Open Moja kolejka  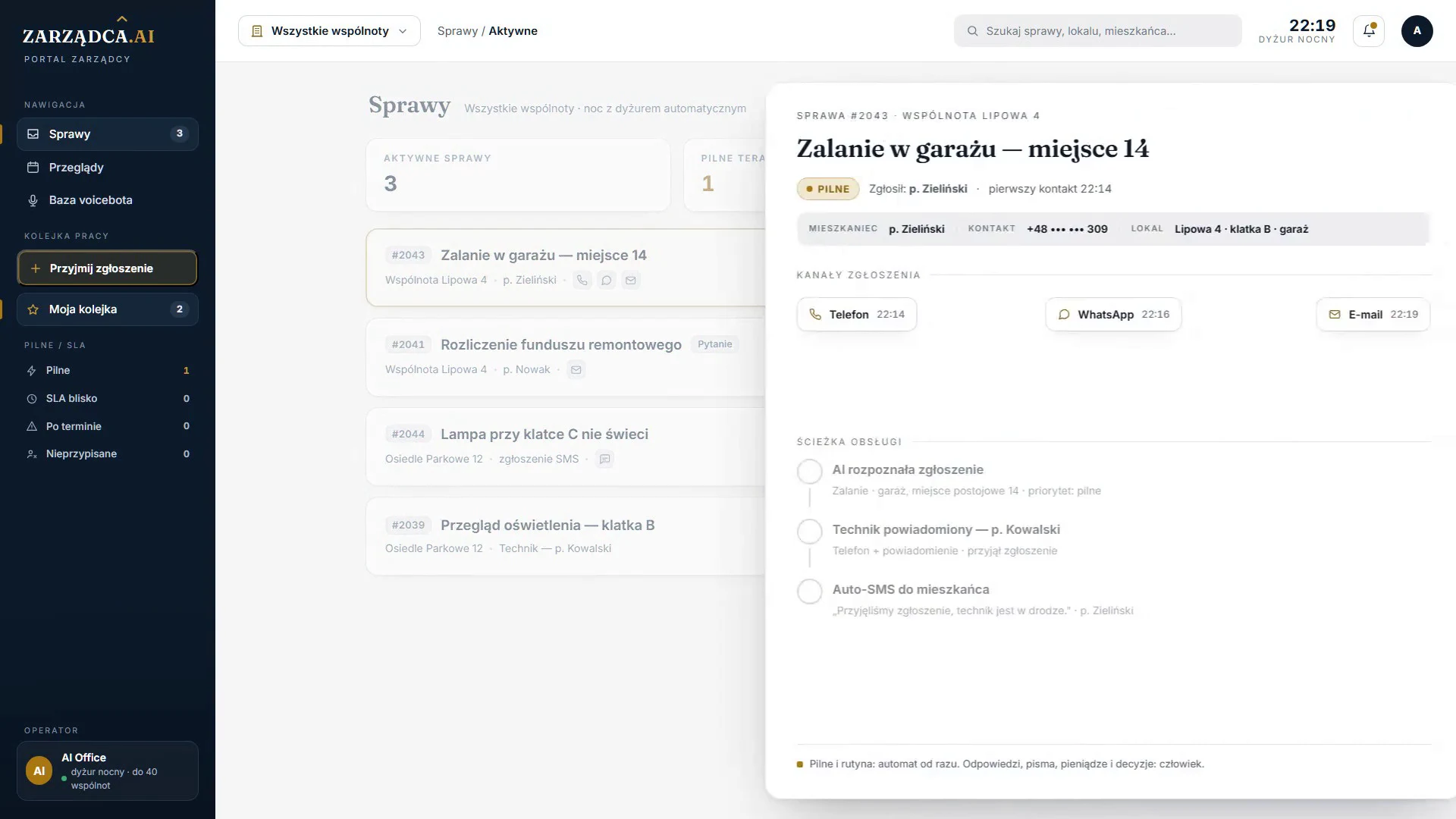108,309
